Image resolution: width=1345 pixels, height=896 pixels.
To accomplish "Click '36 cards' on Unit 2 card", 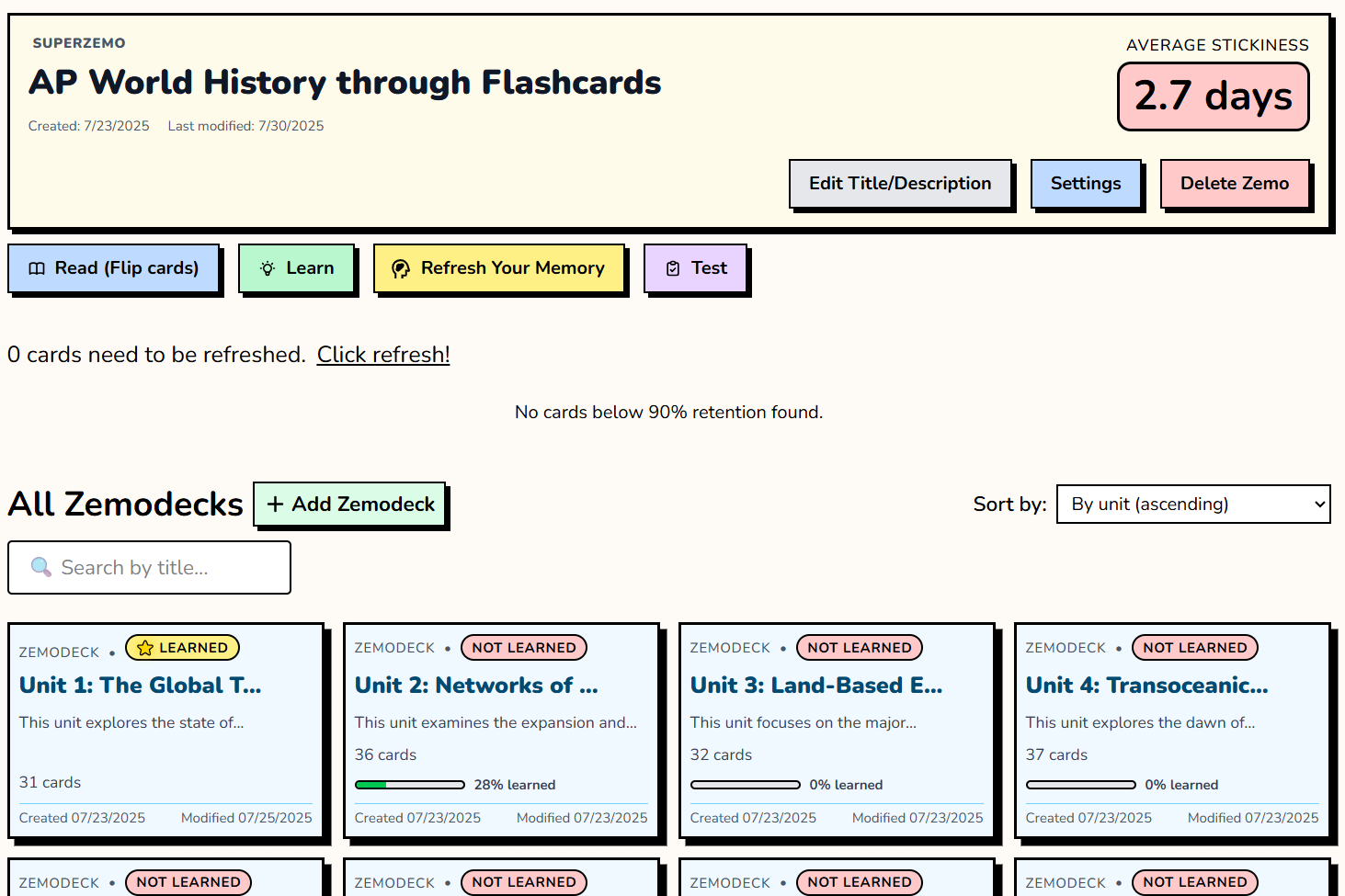I will (x=385, y=754).
